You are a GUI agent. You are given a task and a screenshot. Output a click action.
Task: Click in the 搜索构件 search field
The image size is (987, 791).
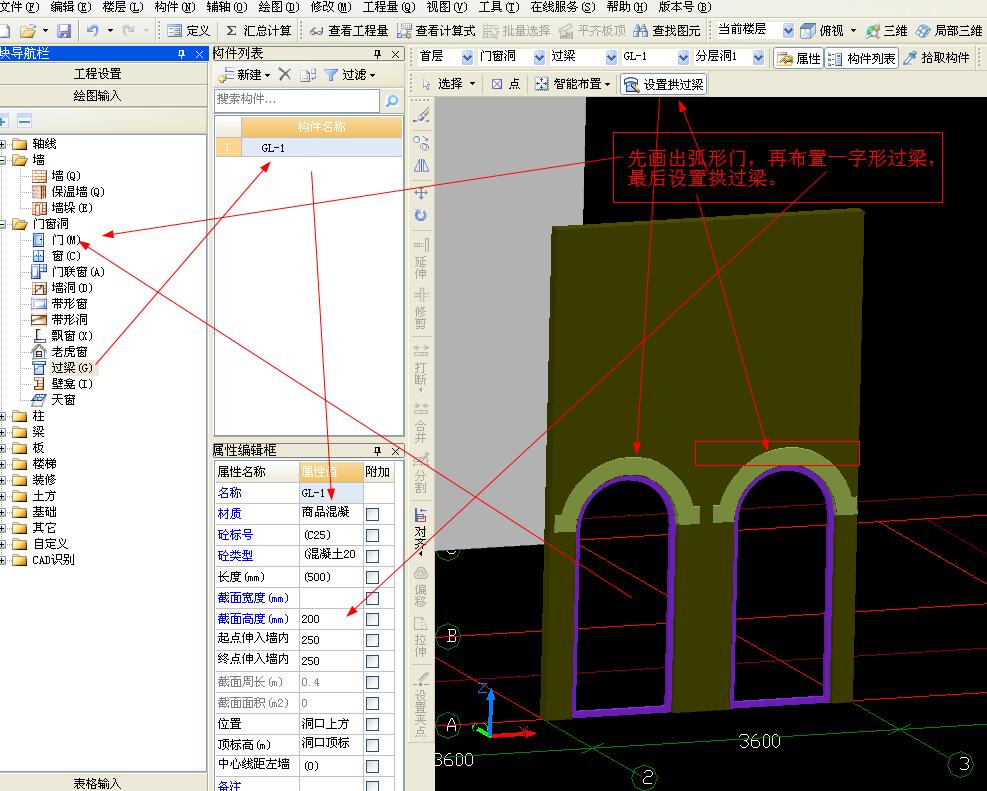(296, 99)
